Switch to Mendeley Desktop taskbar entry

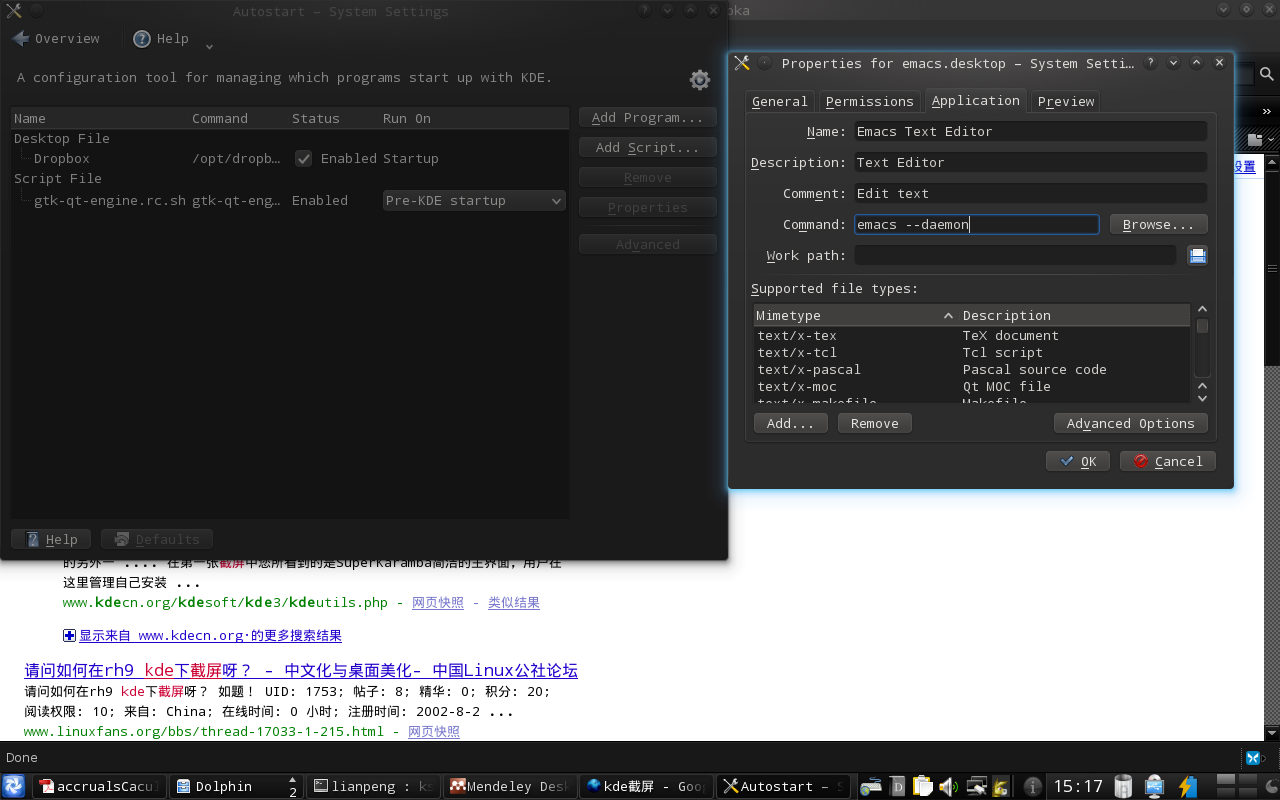pos(508,787)
